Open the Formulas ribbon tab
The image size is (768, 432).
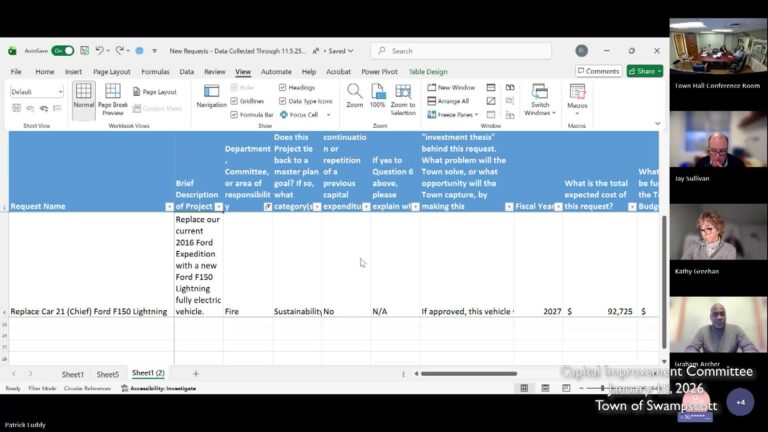coord(155,72)
